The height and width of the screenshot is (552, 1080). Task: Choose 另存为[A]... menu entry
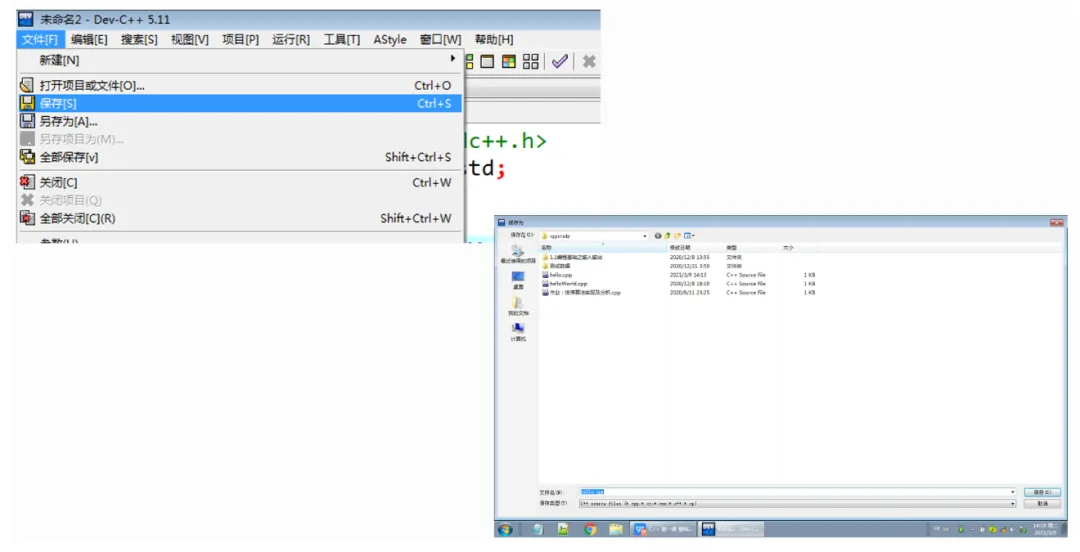(x=240, y=121)
